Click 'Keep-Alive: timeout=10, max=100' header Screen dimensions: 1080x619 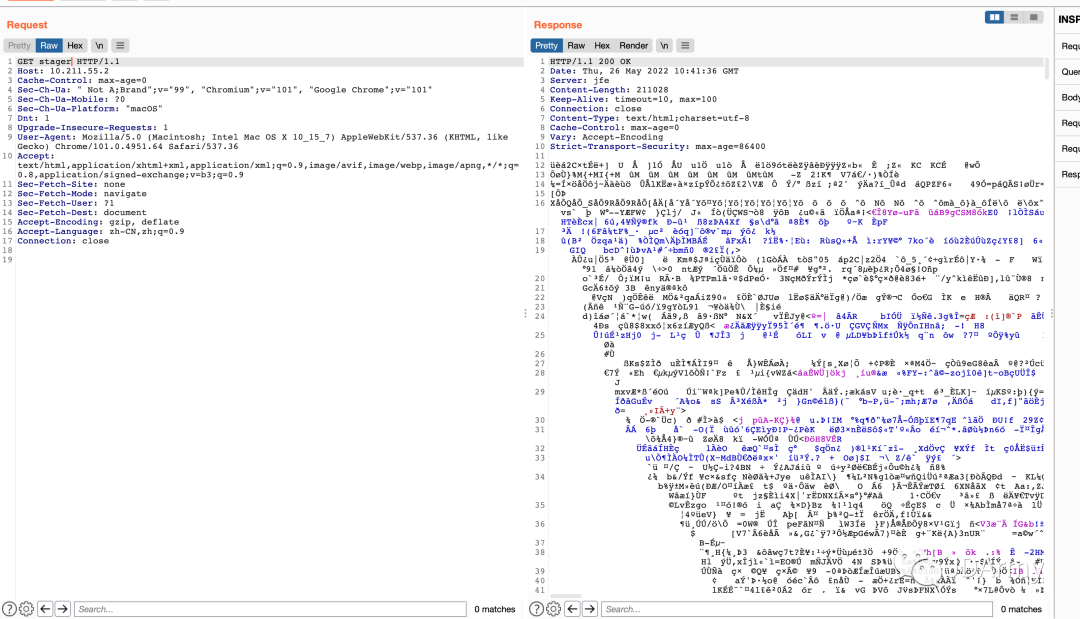click(x=633, y=99)
